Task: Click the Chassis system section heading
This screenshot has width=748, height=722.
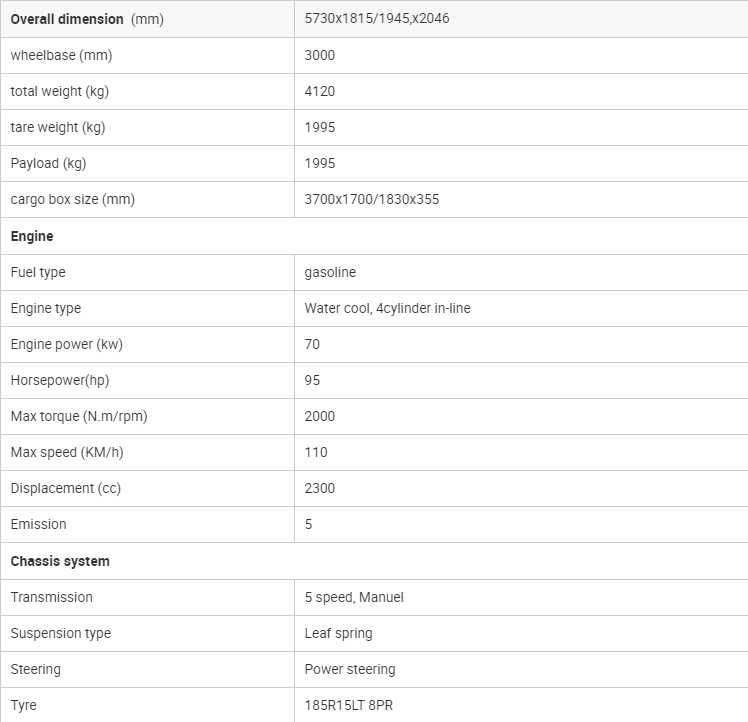Action: (60, 561)
